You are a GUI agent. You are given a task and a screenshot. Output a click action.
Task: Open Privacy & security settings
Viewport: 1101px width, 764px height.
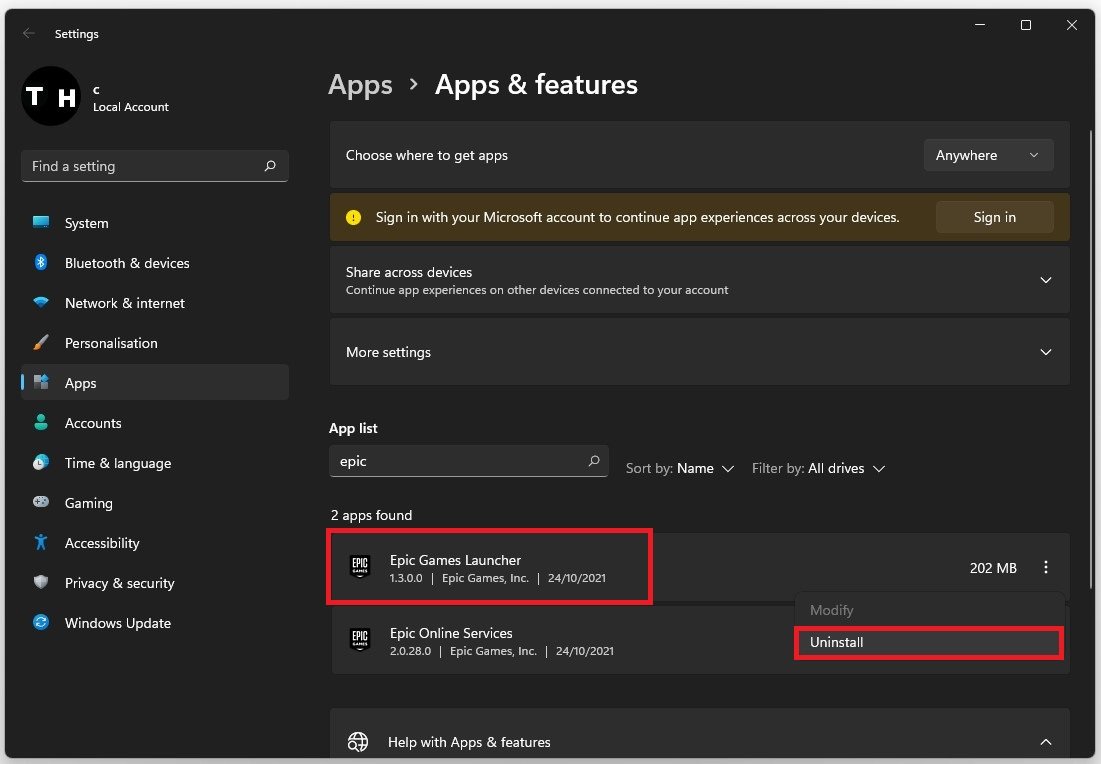click(119, 583)
